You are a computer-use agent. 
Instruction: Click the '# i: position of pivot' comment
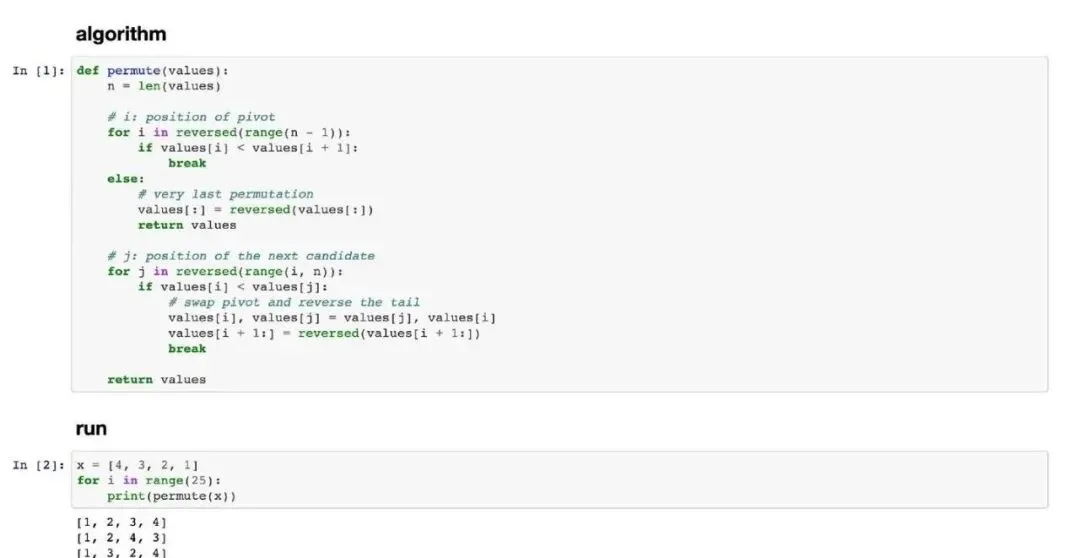pyautogui.click(x=191, y=117)
